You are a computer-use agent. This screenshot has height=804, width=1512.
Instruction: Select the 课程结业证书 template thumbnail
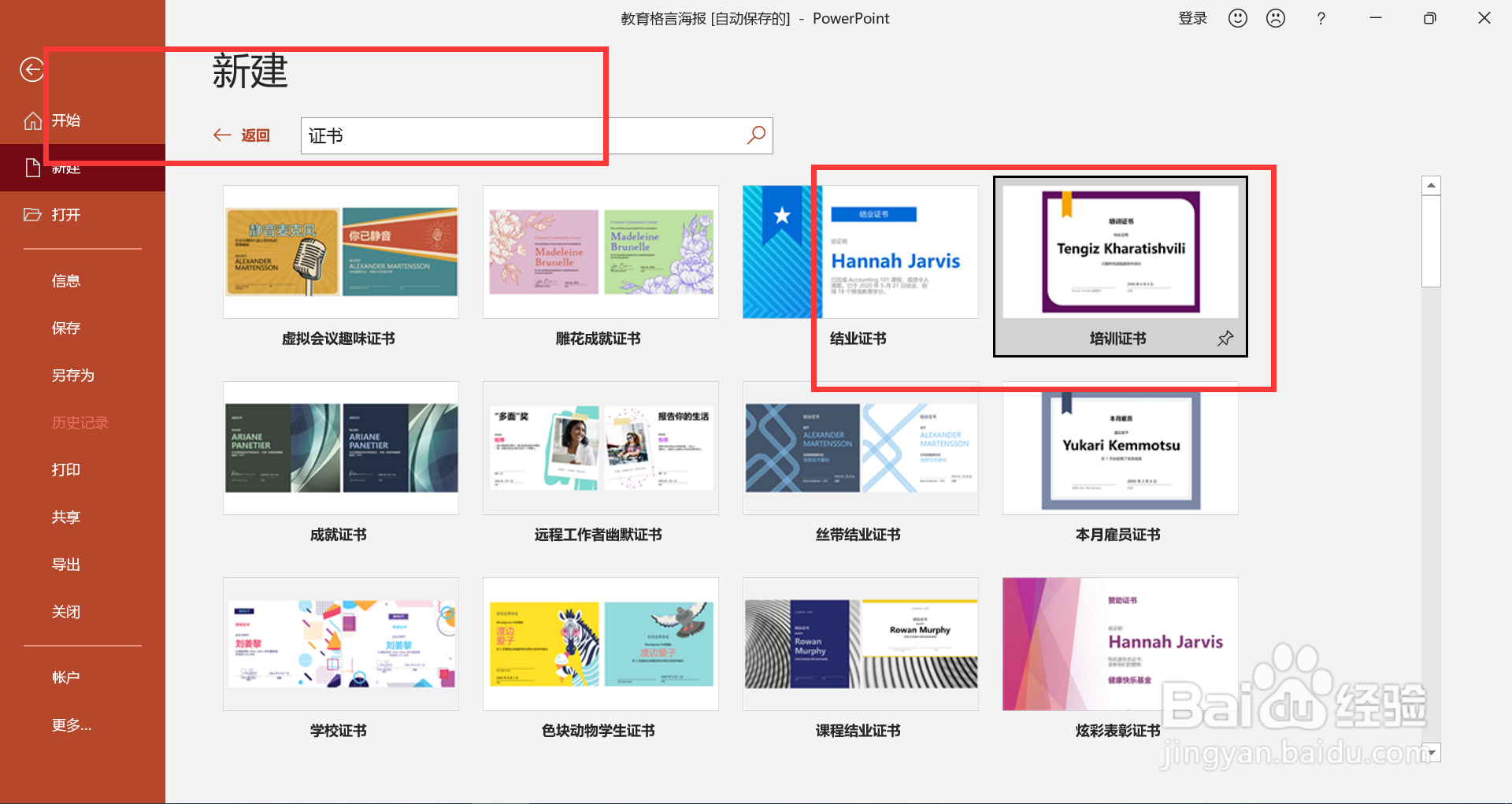pyautogui.click(x=861, y=644)
